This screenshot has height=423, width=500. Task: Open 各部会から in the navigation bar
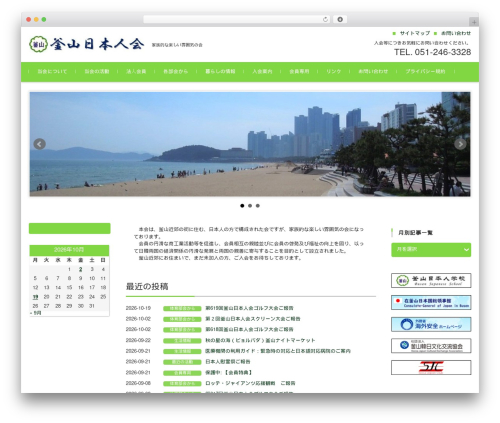click(175, 71)
